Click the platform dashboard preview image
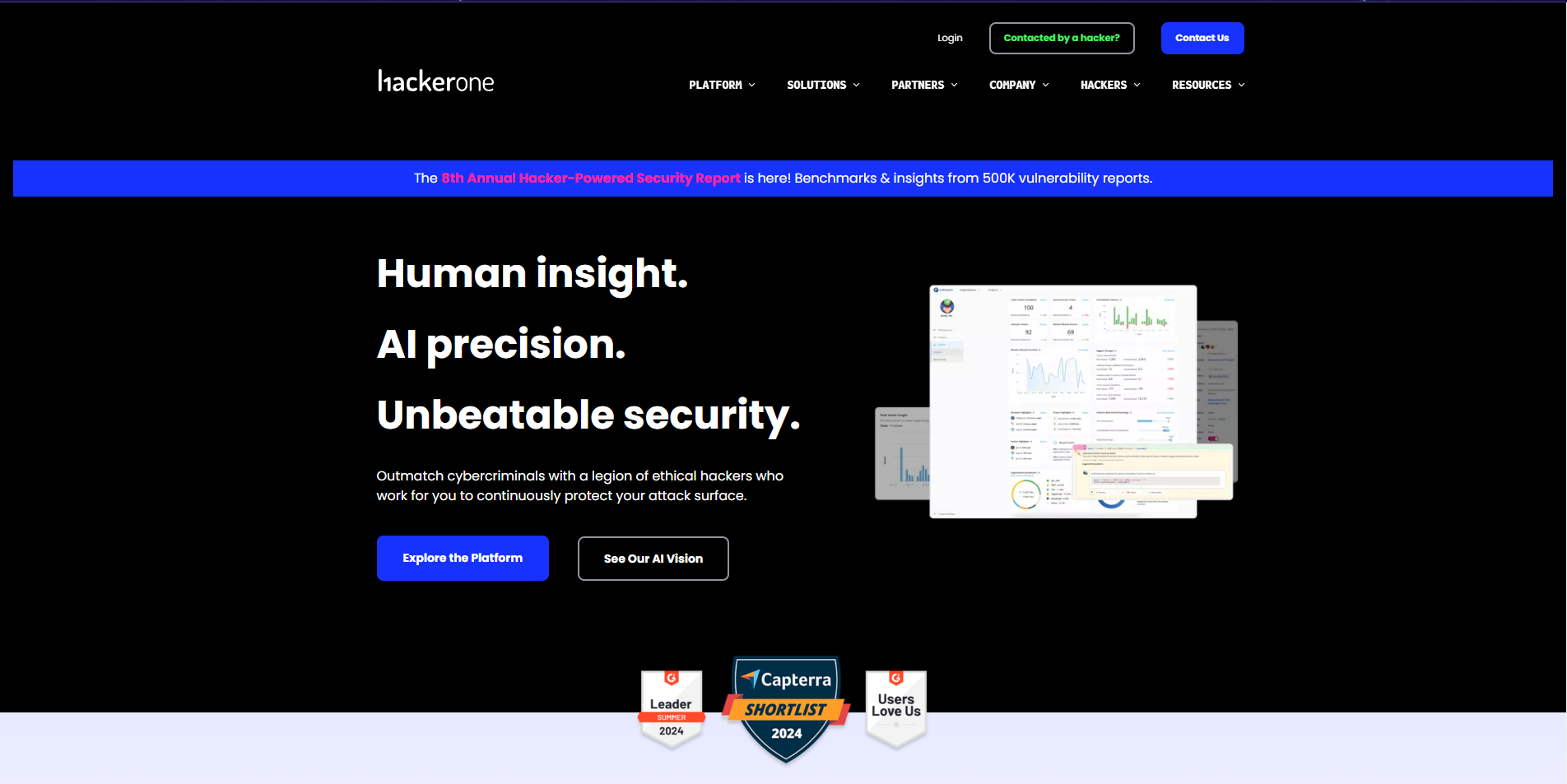The height and width of the screenshot is (784, 1567). (1057, 401)
